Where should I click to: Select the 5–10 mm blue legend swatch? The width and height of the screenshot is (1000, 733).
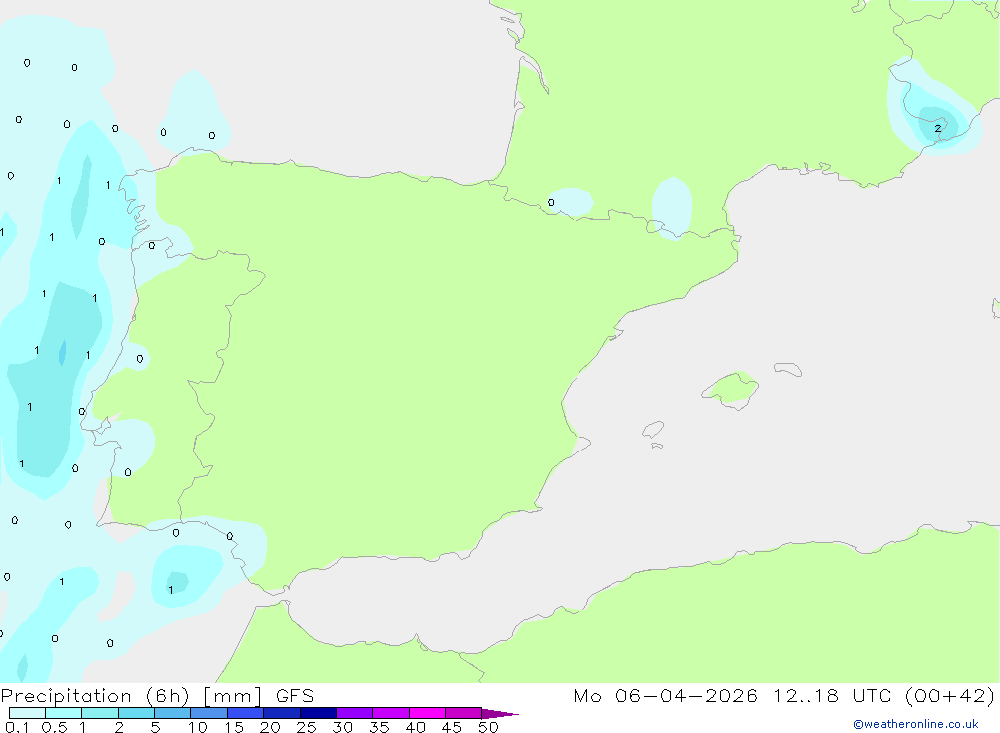[172, 713]
